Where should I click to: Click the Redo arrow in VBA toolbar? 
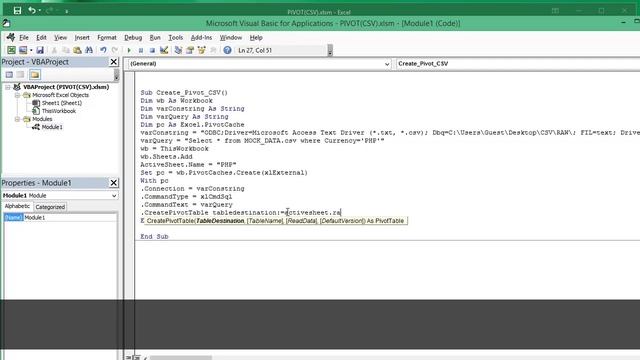point(115,50)
